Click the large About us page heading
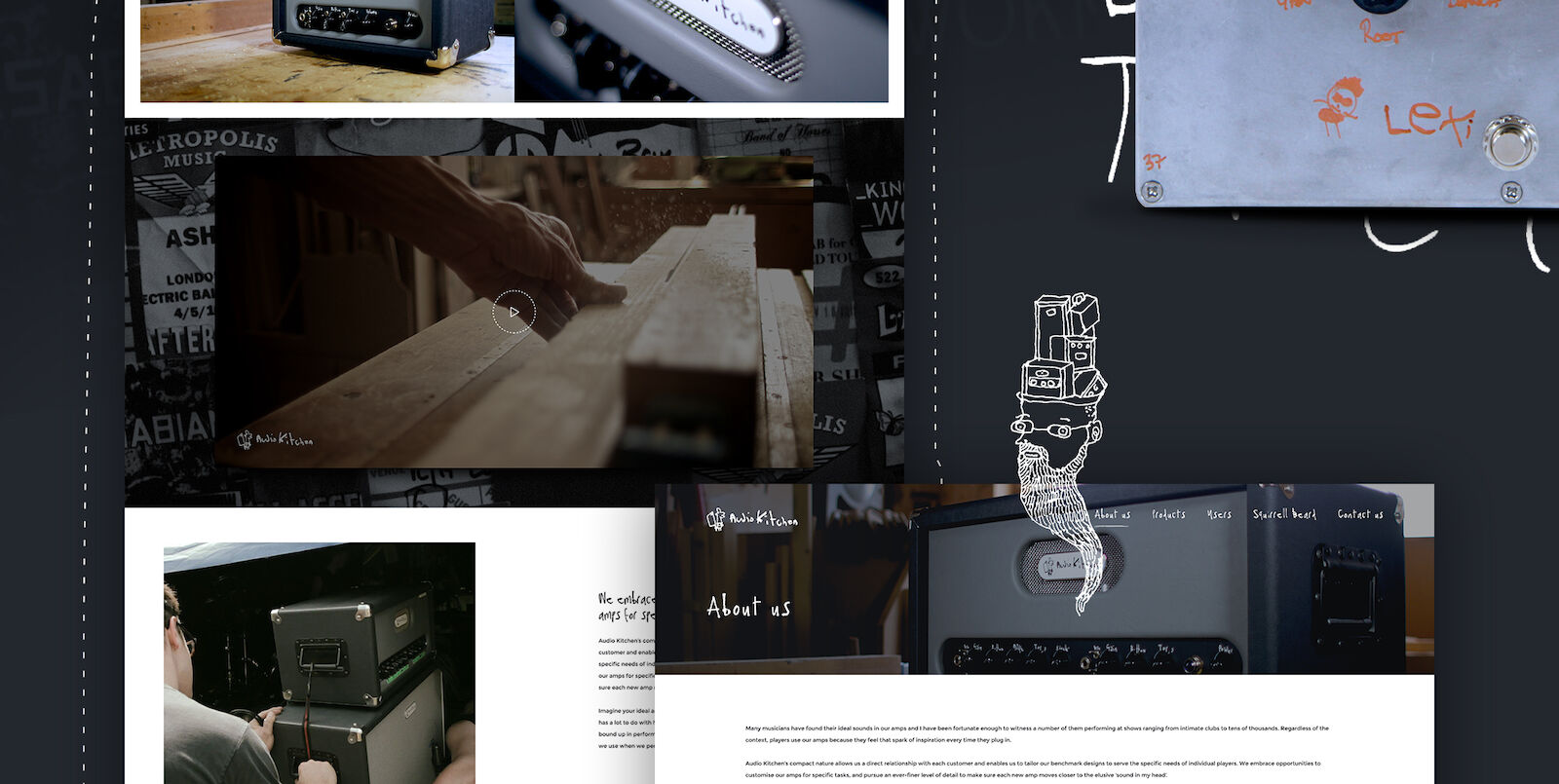 click(748, 608)
